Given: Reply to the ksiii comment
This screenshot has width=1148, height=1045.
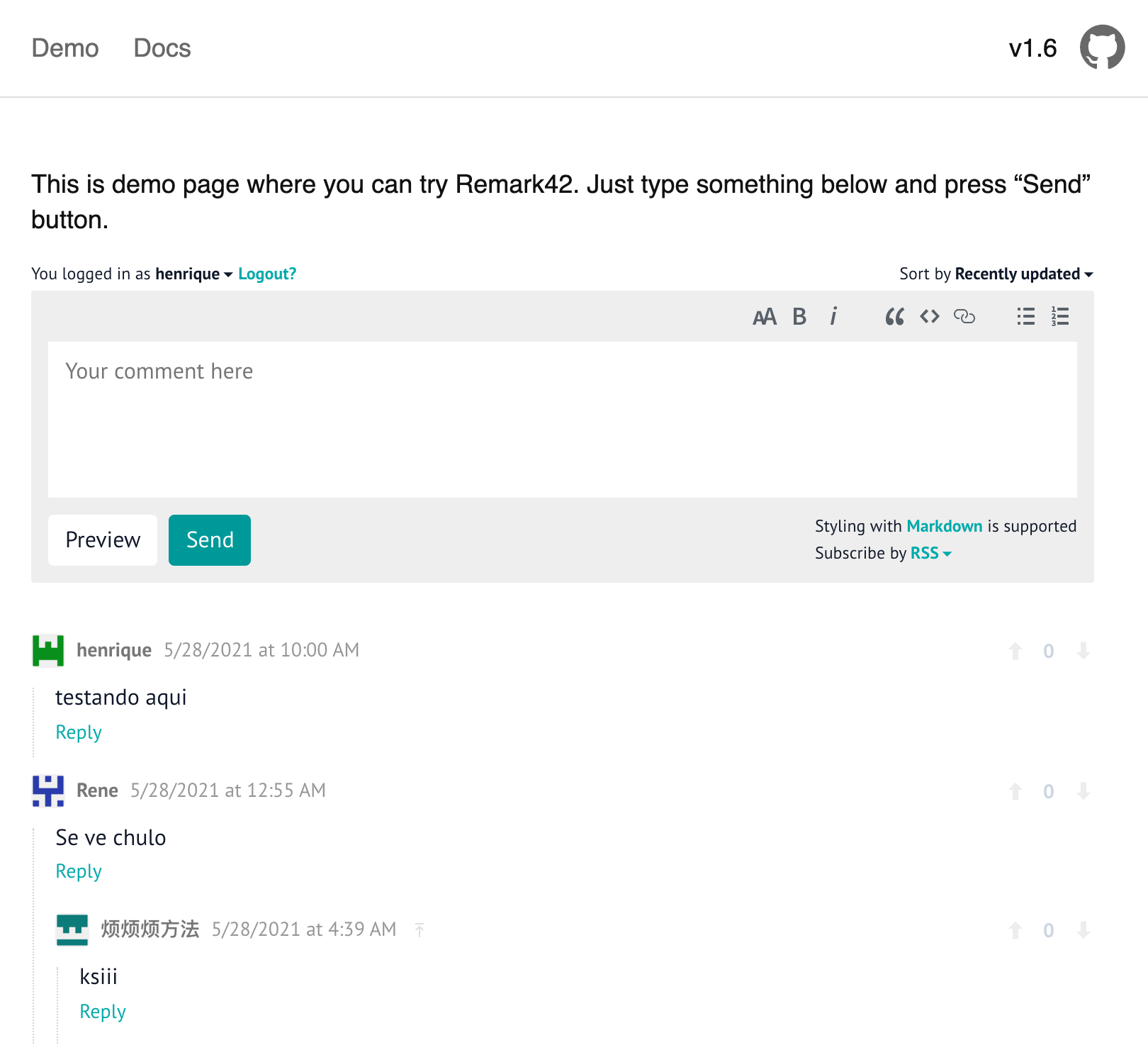Looking at the screenshot, I should [x=103, y=1012].
